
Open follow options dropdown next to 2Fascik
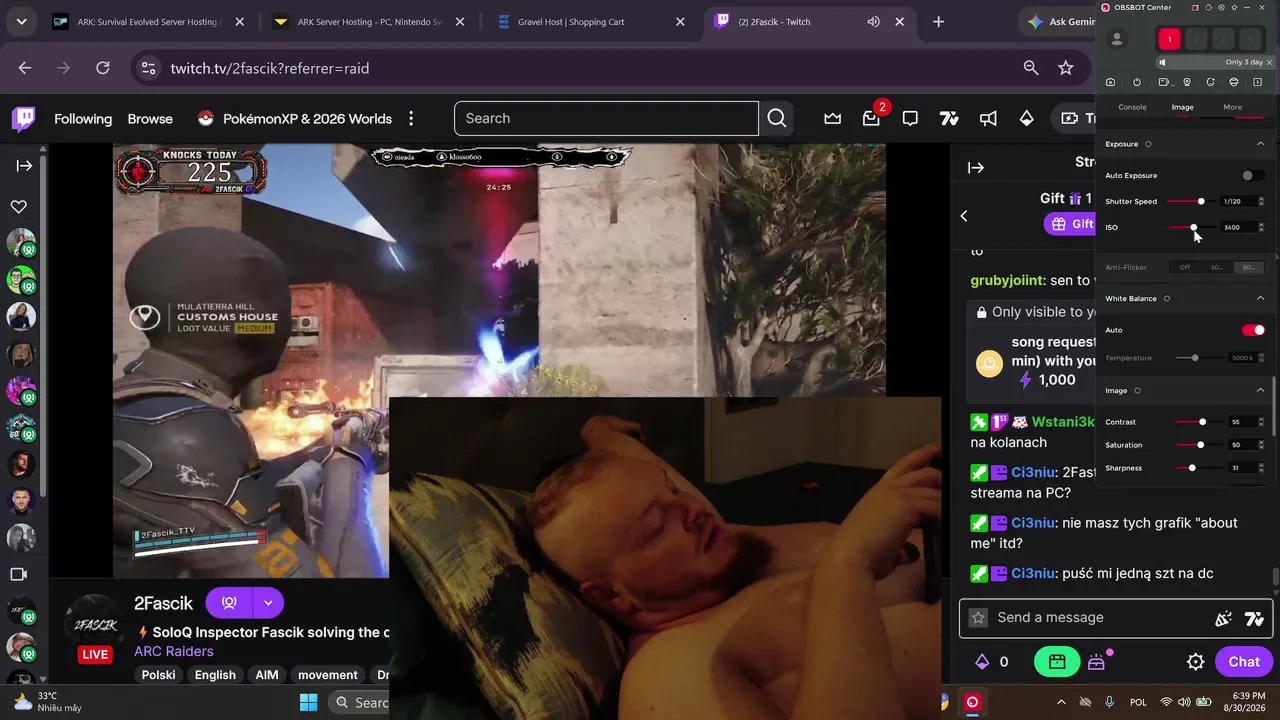tap(268, 603)
